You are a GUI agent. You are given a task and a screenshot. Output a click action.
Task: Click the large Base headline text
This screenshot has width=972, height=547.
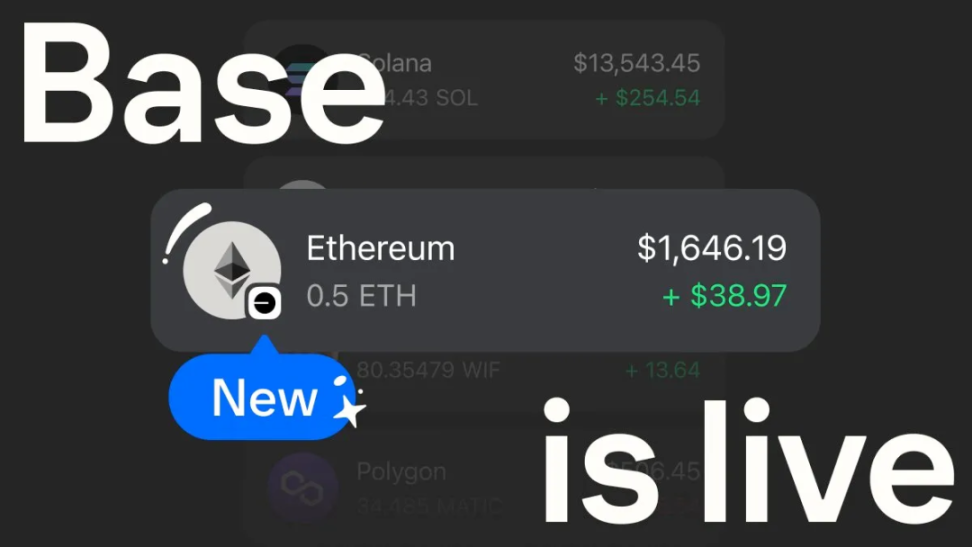(x=203, y=84)
